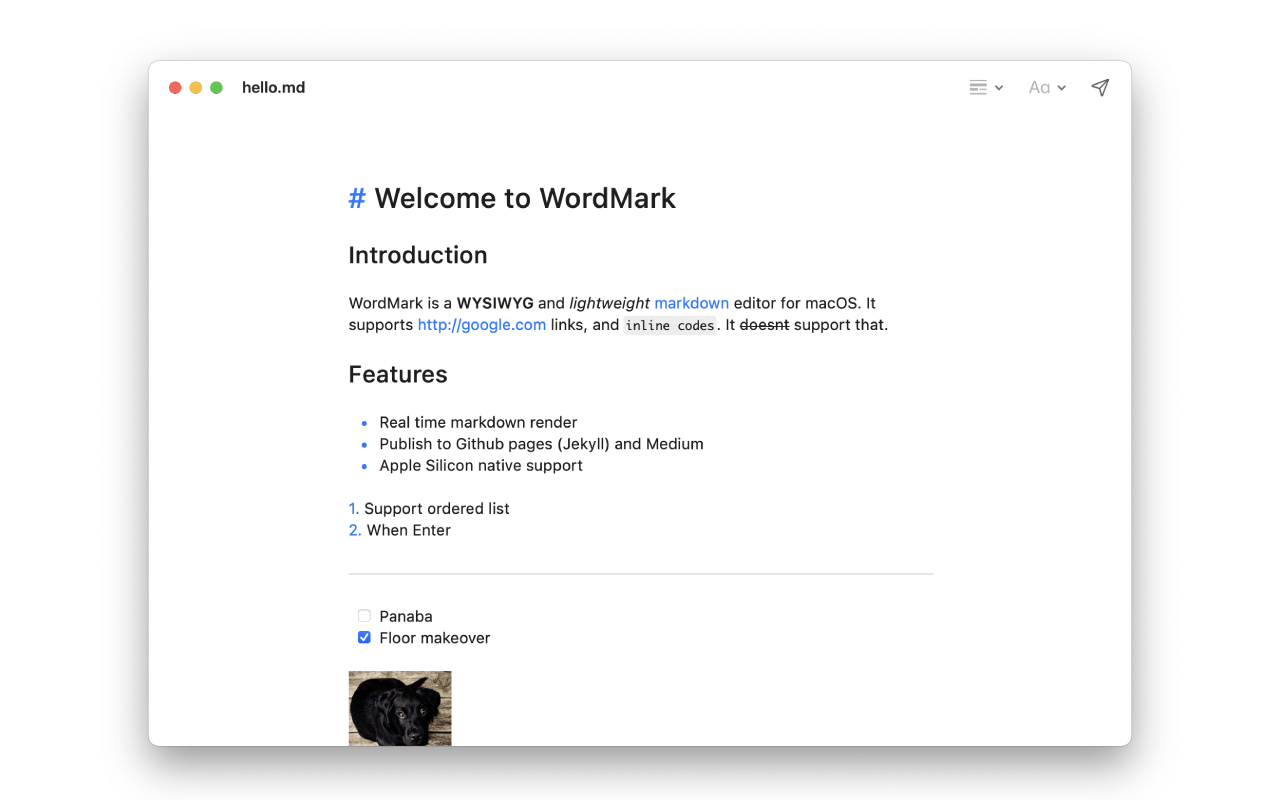The width and height of the screenshot is (1280, 800).
Task: Click the Introduction heading
Action: coord(418,255)
